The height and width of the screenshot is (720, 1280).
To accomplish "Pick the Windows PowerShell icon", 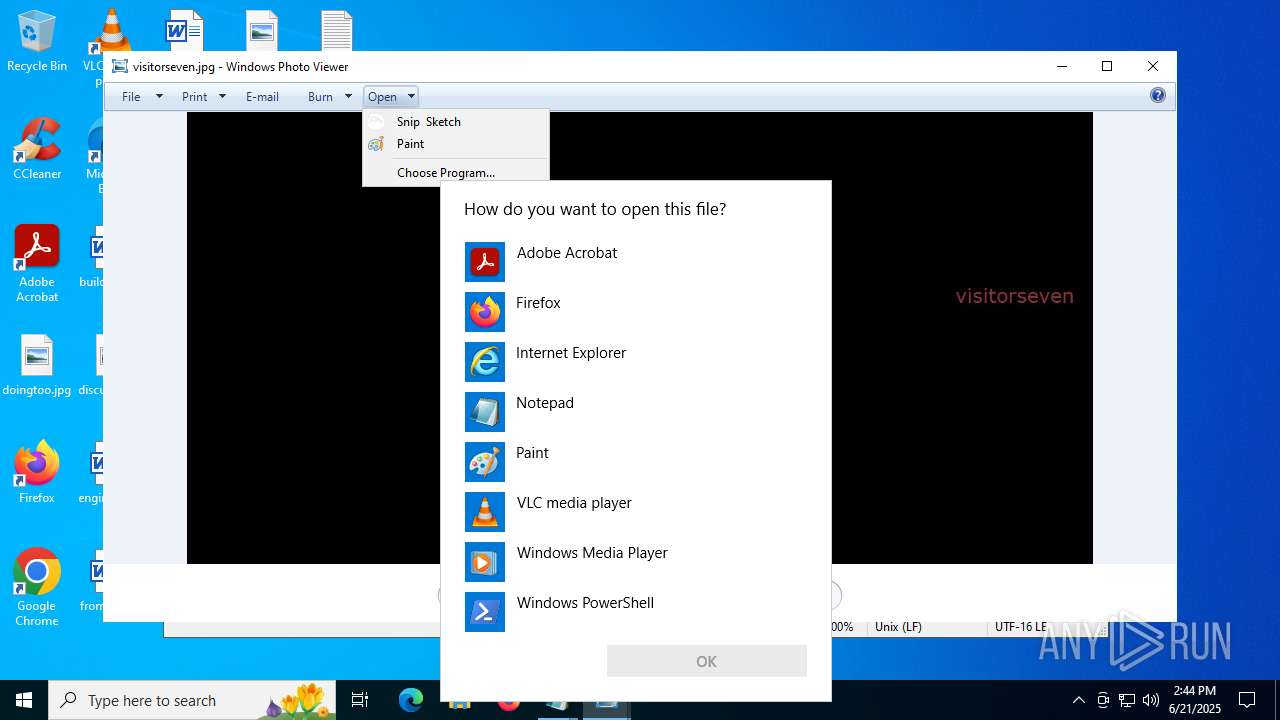I will pyautogui.click(x=485, y=612).
